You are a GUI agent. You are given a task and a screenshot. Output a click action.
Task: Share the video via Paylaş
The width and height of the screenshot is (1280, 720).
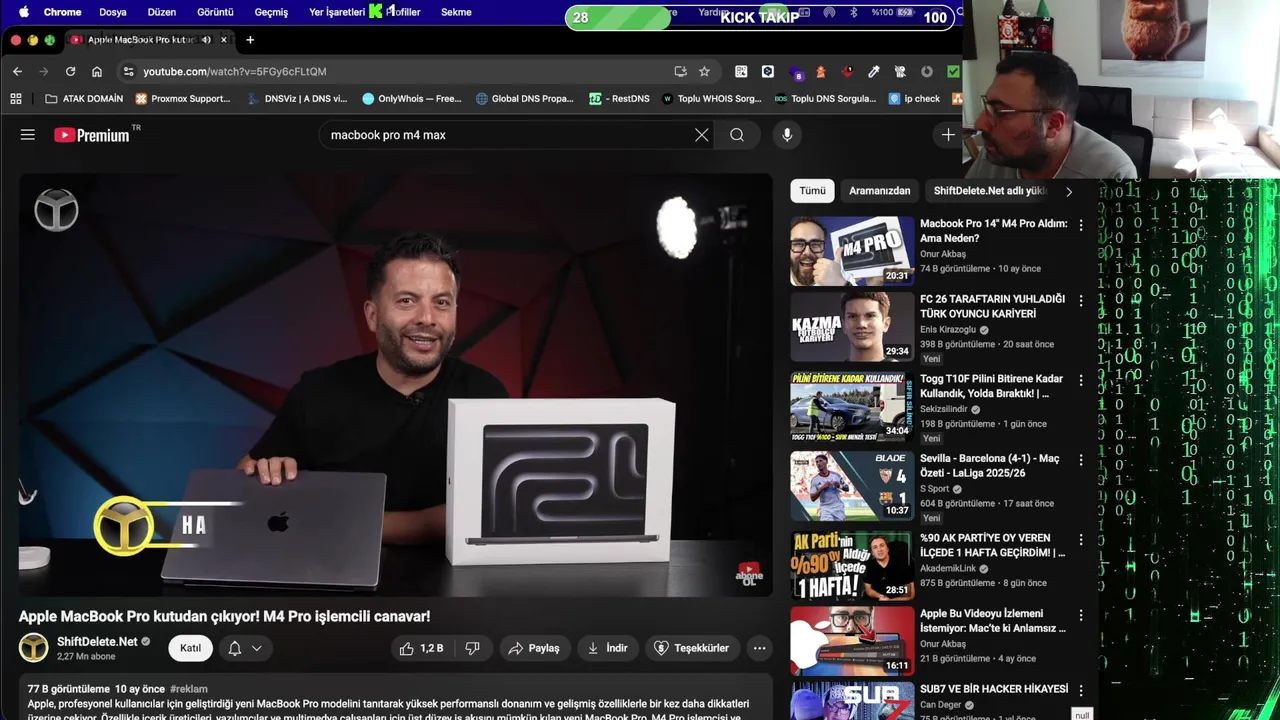[x=534, y=648]
